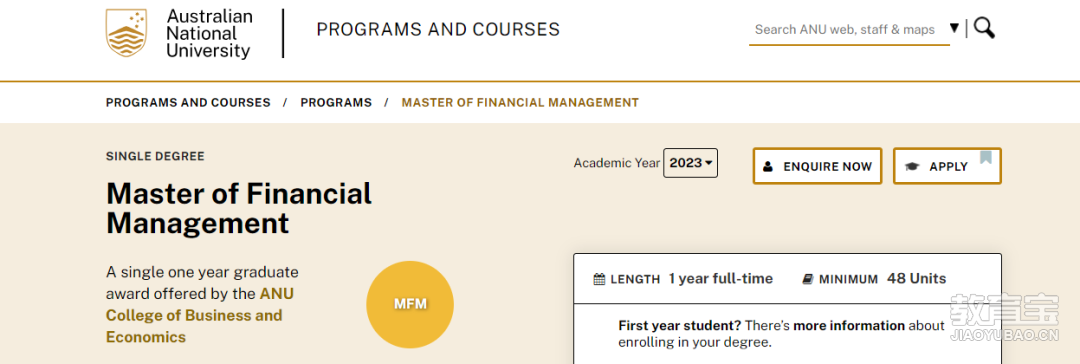This screenshot has height=364, width=1080.
Task: Open the search scope dropdown arrow
Action: pos(954,28)
